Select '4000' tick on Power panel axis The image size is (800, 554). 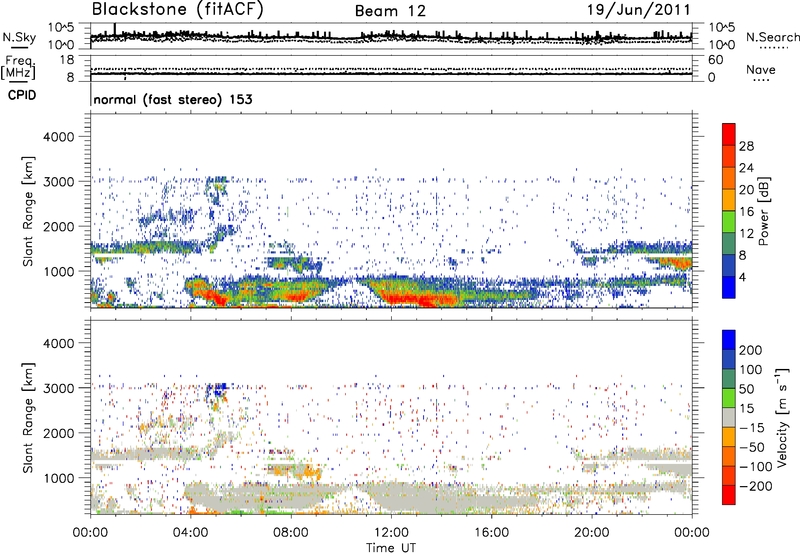click(x=58, y=137)
